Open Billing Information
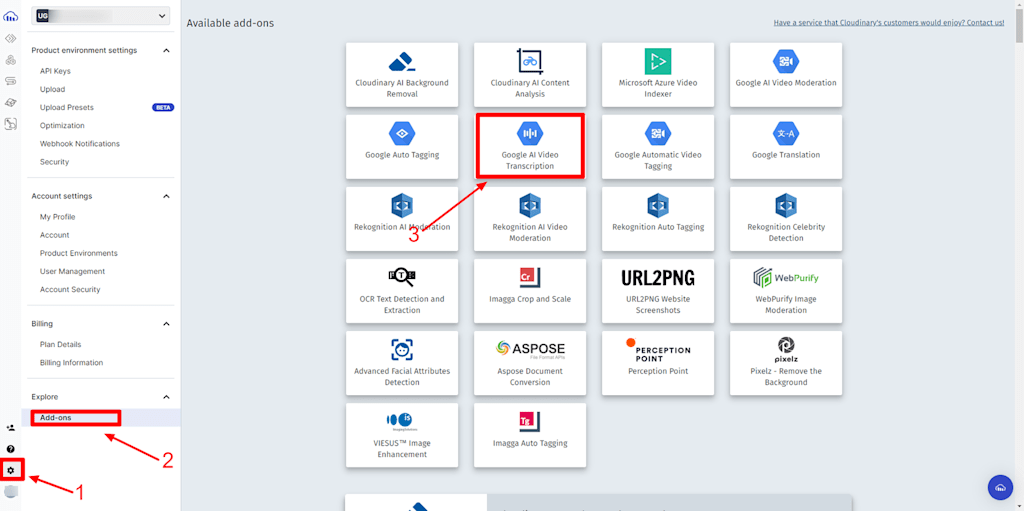Viewport: 1024px width, 511px height. (71, 363)
